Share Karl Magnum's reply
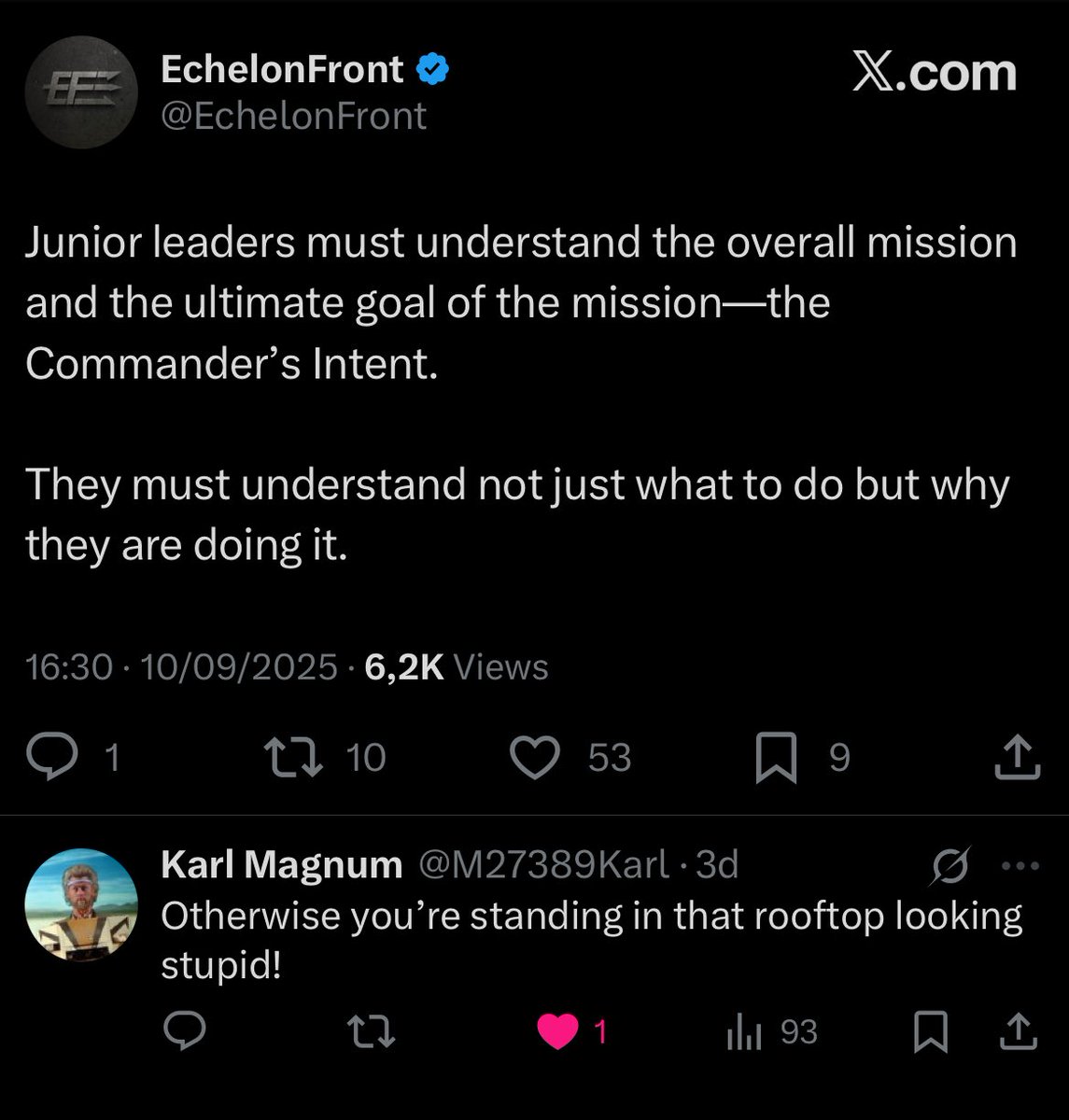Image resolution: width=1069 pixels, height=1120 pixels. click(1018, 1031)
